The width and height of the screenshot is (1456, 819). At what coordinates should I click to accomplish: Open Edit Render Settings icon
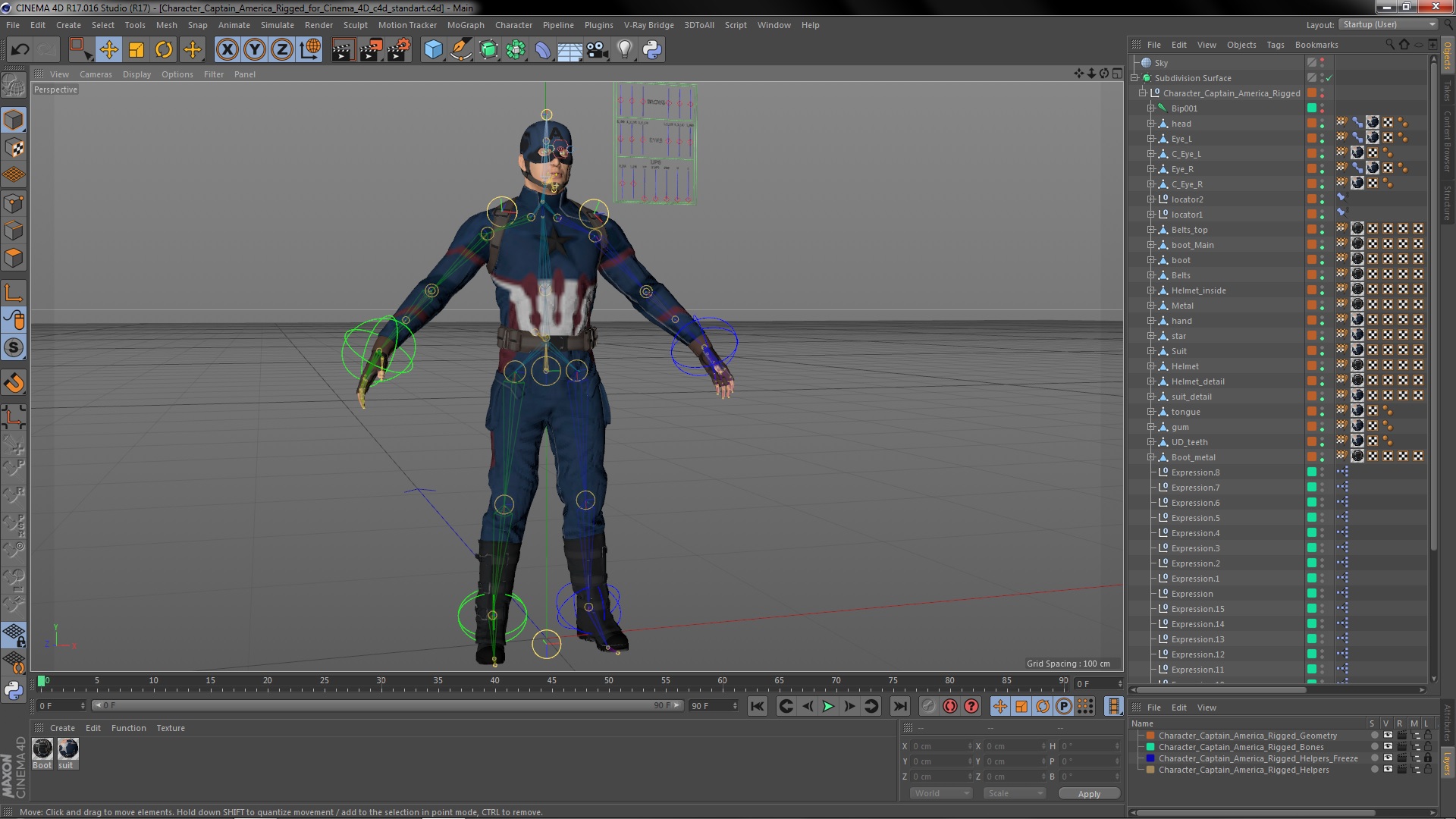[399, 50]
